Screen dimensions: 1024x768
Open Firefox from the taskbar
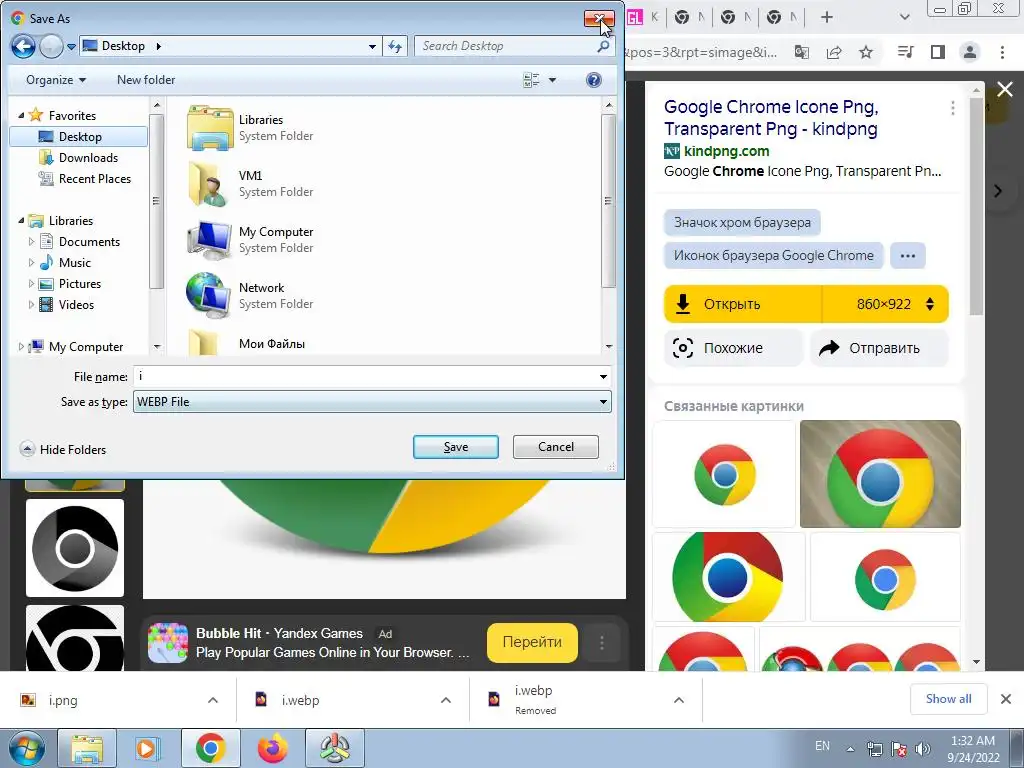(272, 748)
